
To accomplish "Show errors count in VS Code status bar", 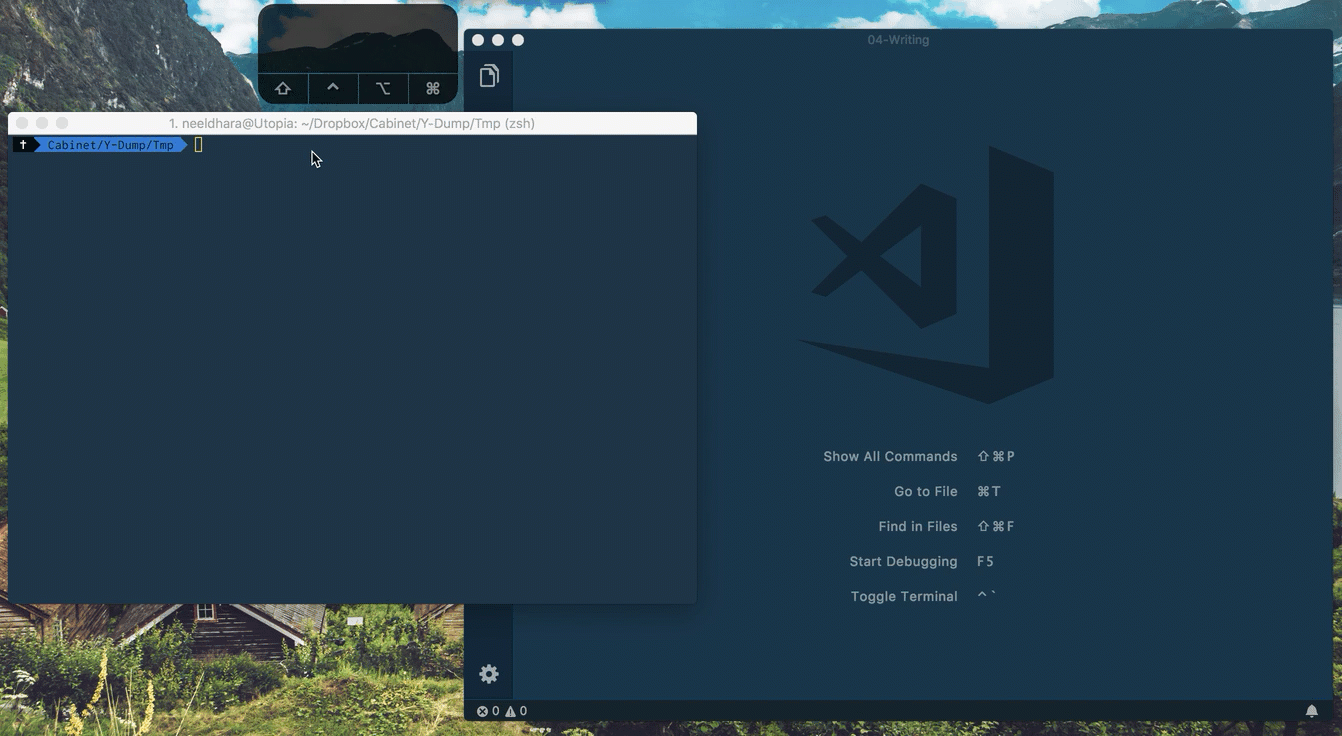I will [x=488, y=711].
